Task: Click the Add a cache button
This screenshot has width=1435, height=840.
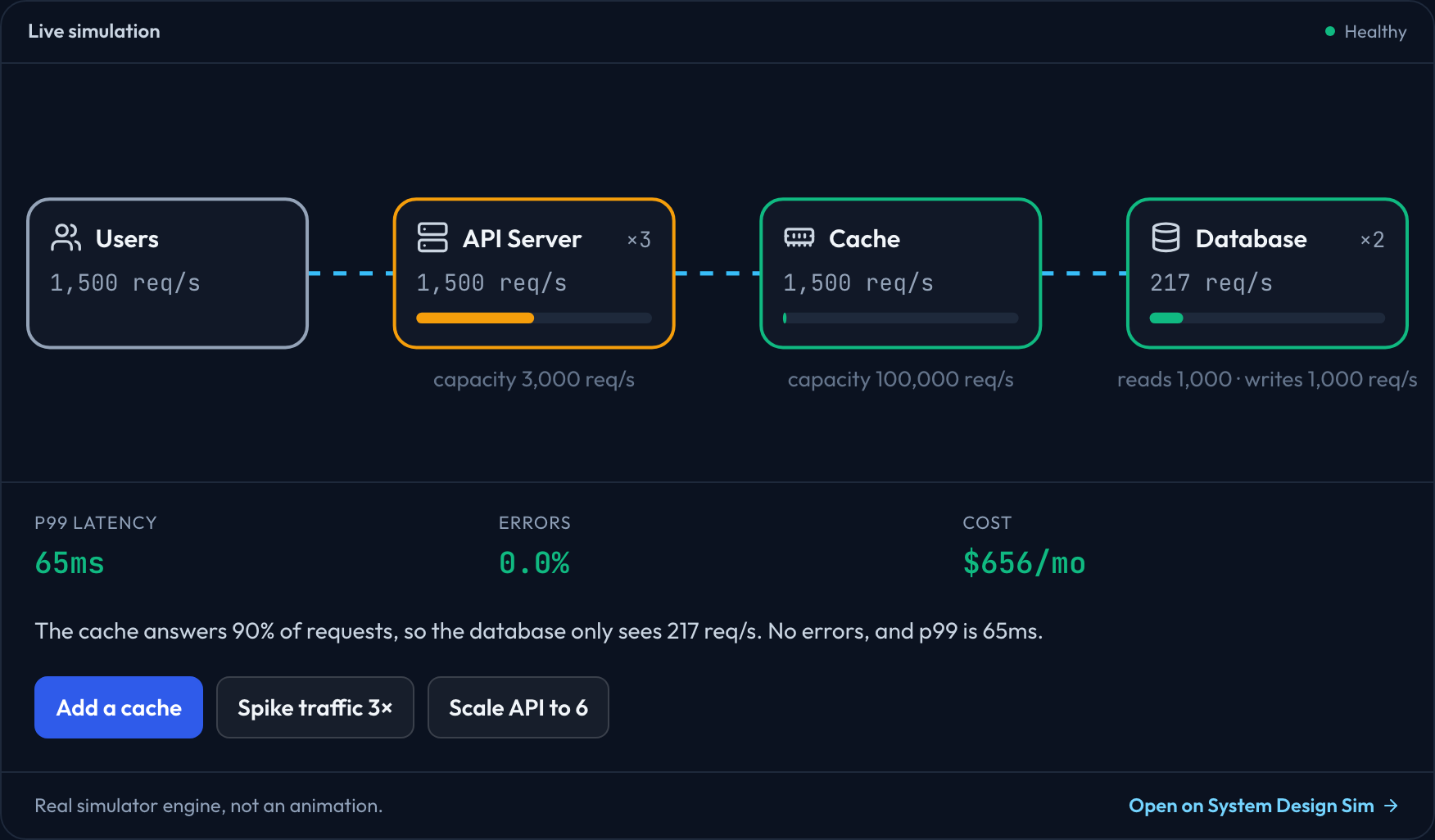Action: (119, 707)
